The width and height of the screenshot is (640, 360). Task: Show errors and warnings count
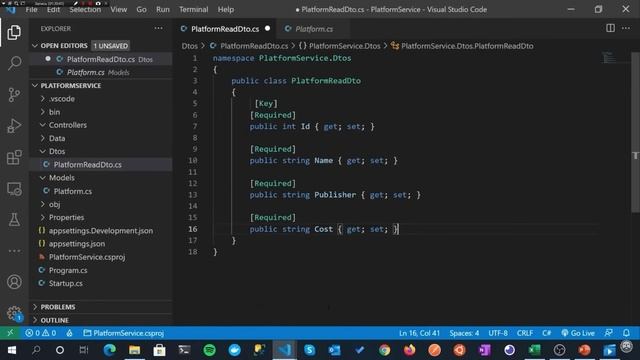tap(40, 333)
